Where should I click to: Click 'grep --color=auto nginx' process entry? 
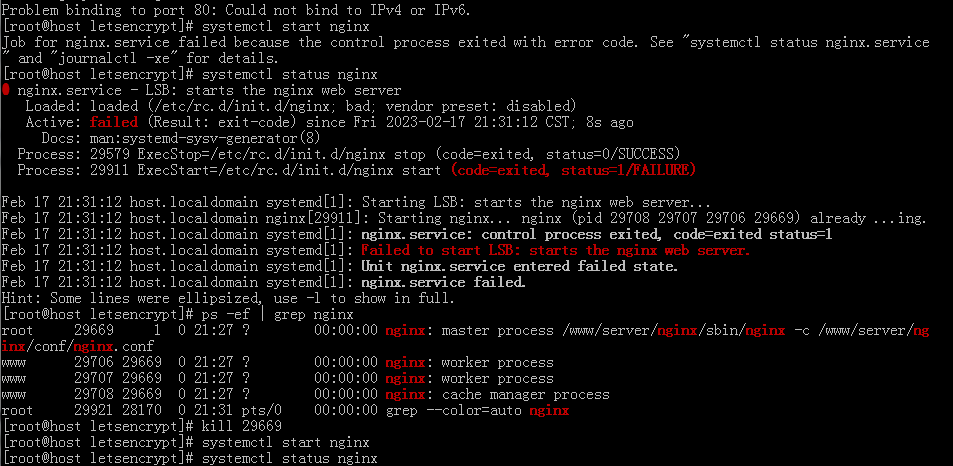click(477, 411)
